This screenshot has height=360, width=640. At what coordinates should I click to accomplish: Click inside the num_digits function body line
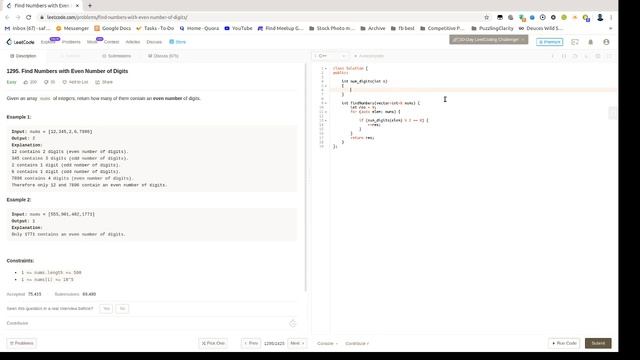(x=473, y=90)
